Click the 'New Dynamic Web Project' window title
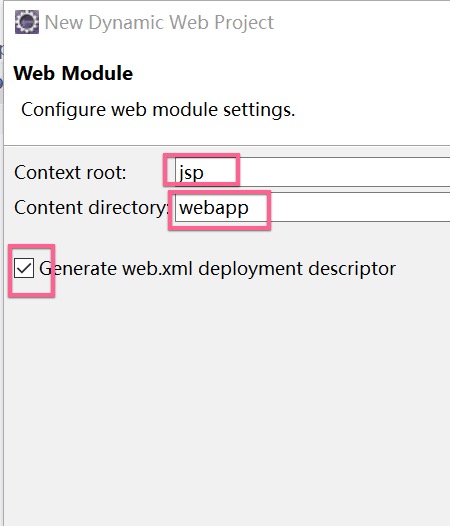Viewport: 450px width, 526px height. [159, 22]
